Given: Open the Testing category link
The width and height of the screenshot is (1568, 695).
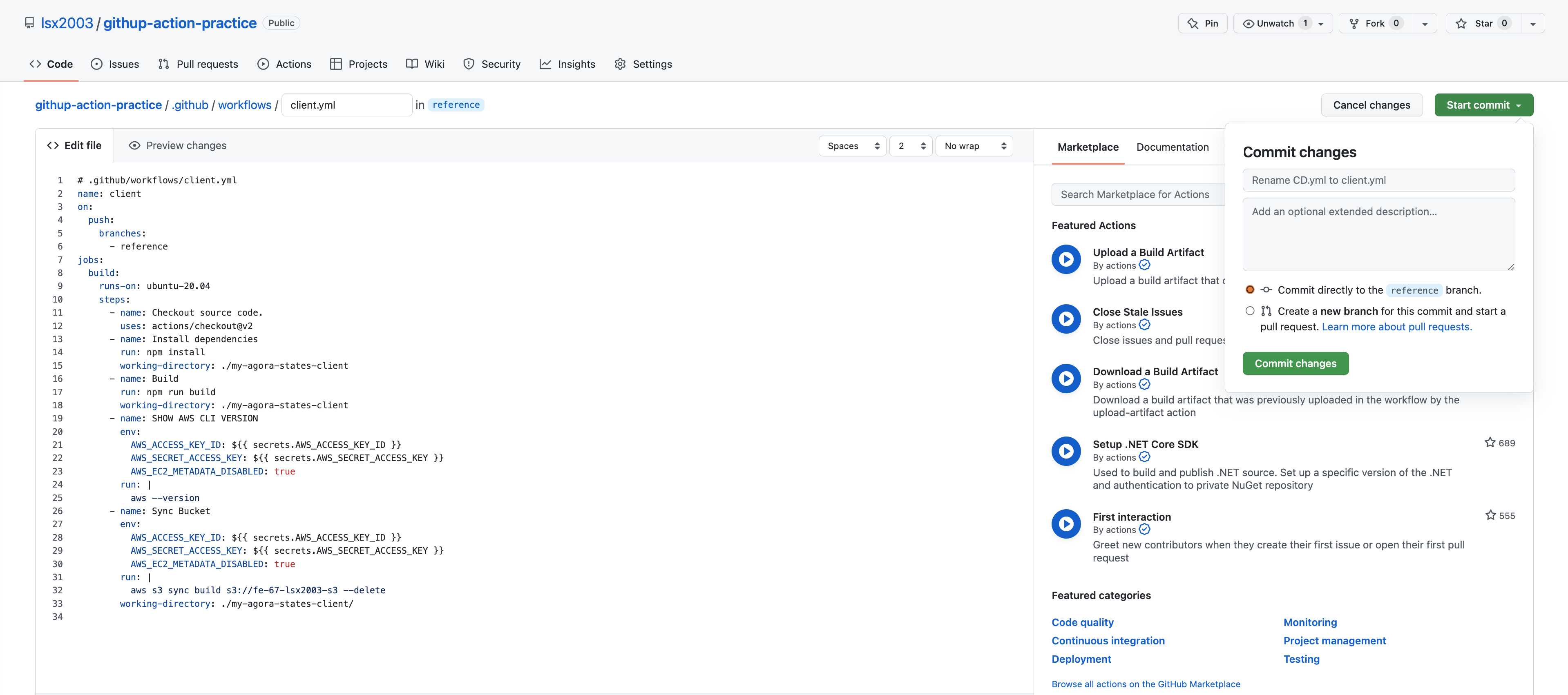Looking at the screenshot, I should tap(1301, 659).
